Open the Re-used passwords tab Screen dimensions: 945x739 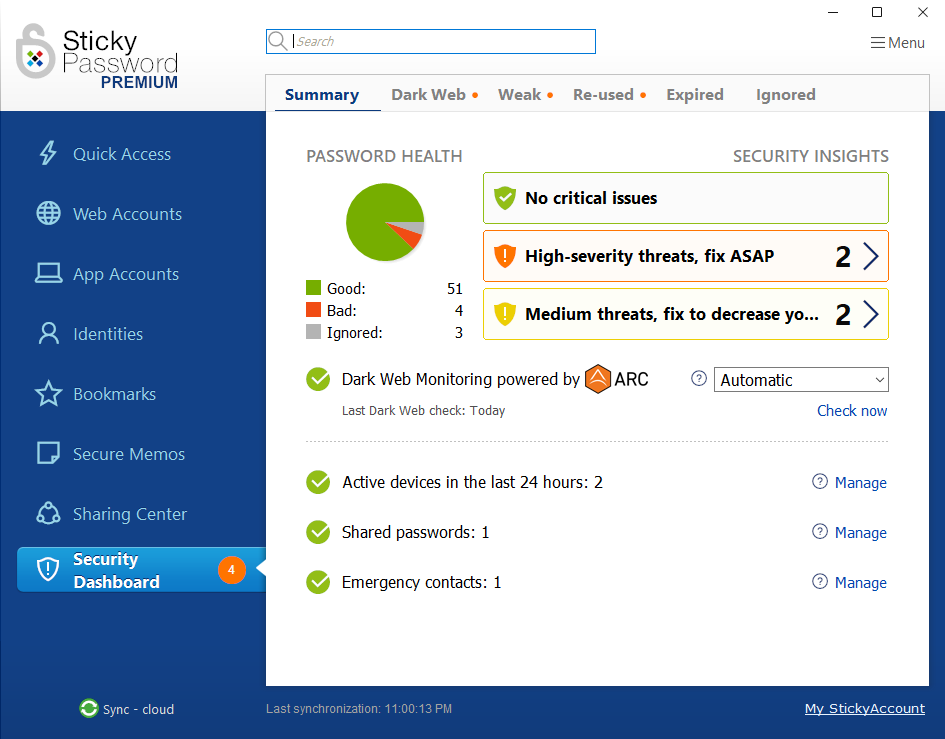tap(603, 95)
